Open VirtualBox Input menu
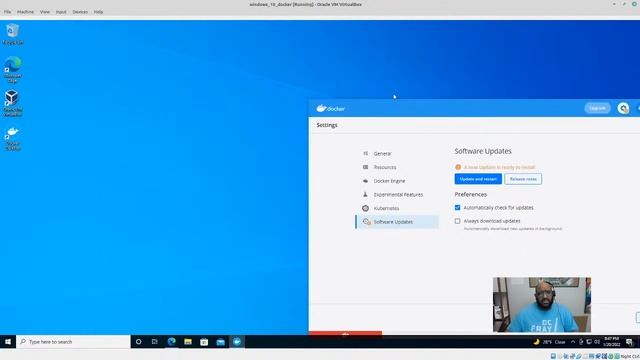This screenshot has height=360, width=640. click(61, 12)
